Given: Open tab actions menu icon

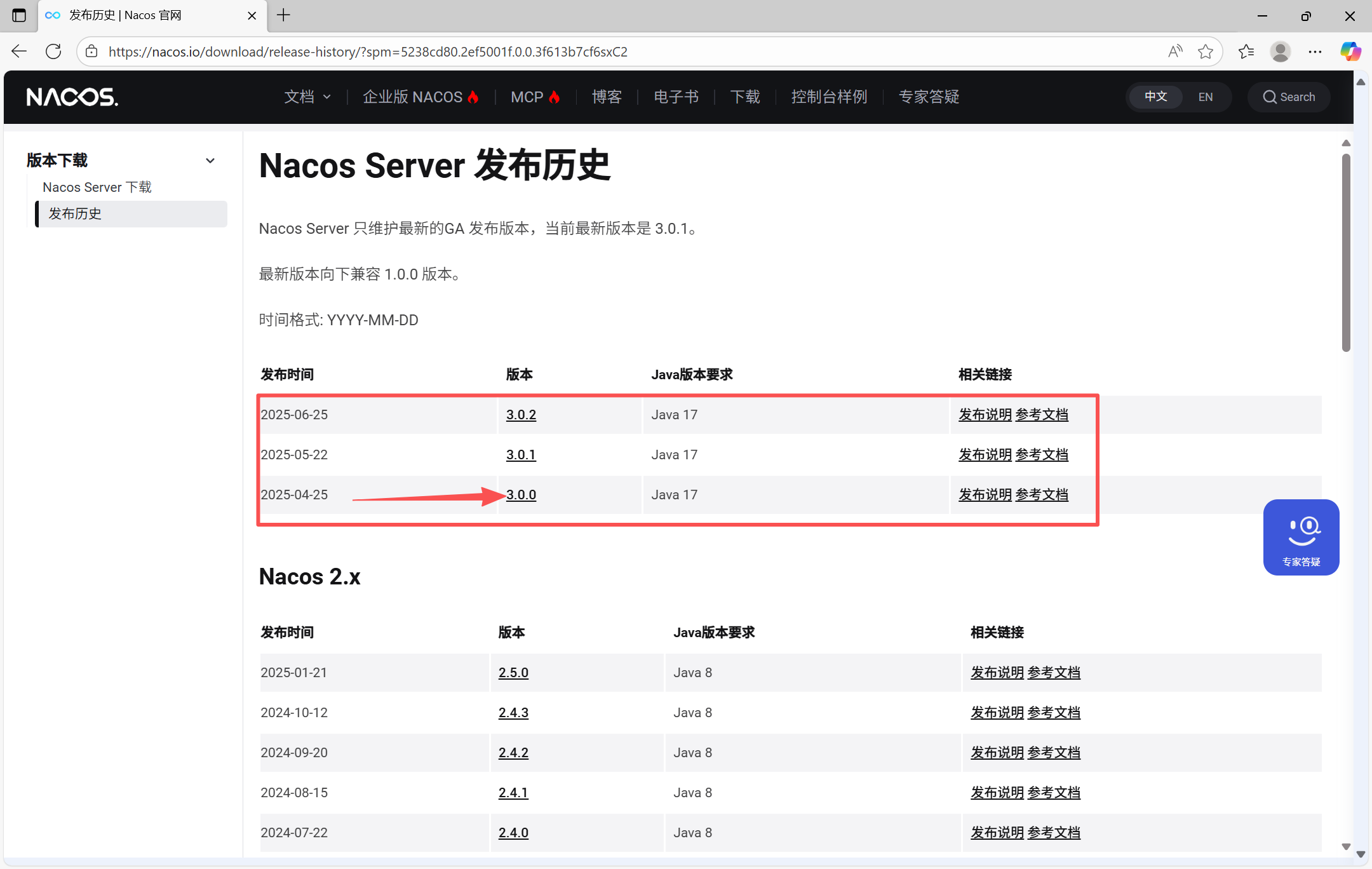Looking at the screenshot, I should click(x=19, y=15).
